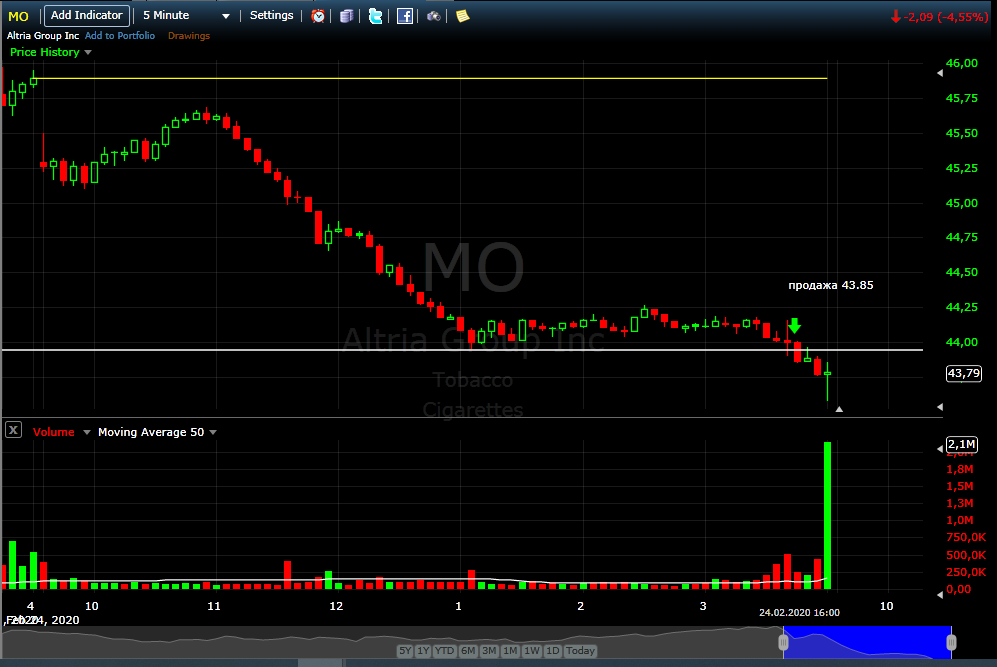This screenshot has width=997, height=667.
Task: Click the Altria Group Inc company name
Action: [43, 36]
